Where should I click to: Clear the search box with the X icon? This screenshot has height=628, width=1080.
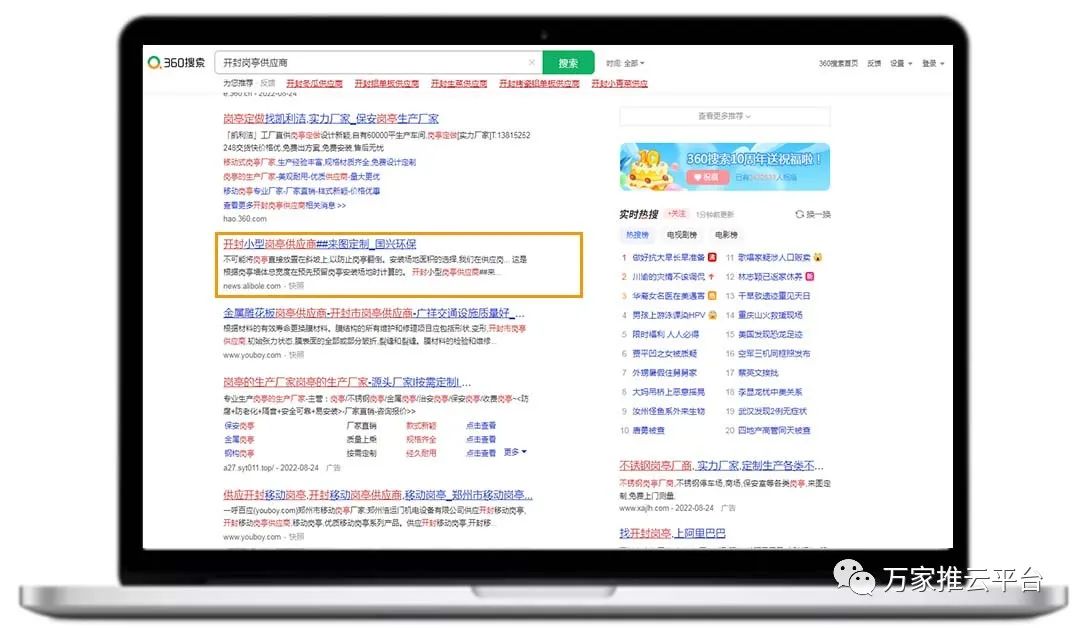click(531, 63)
